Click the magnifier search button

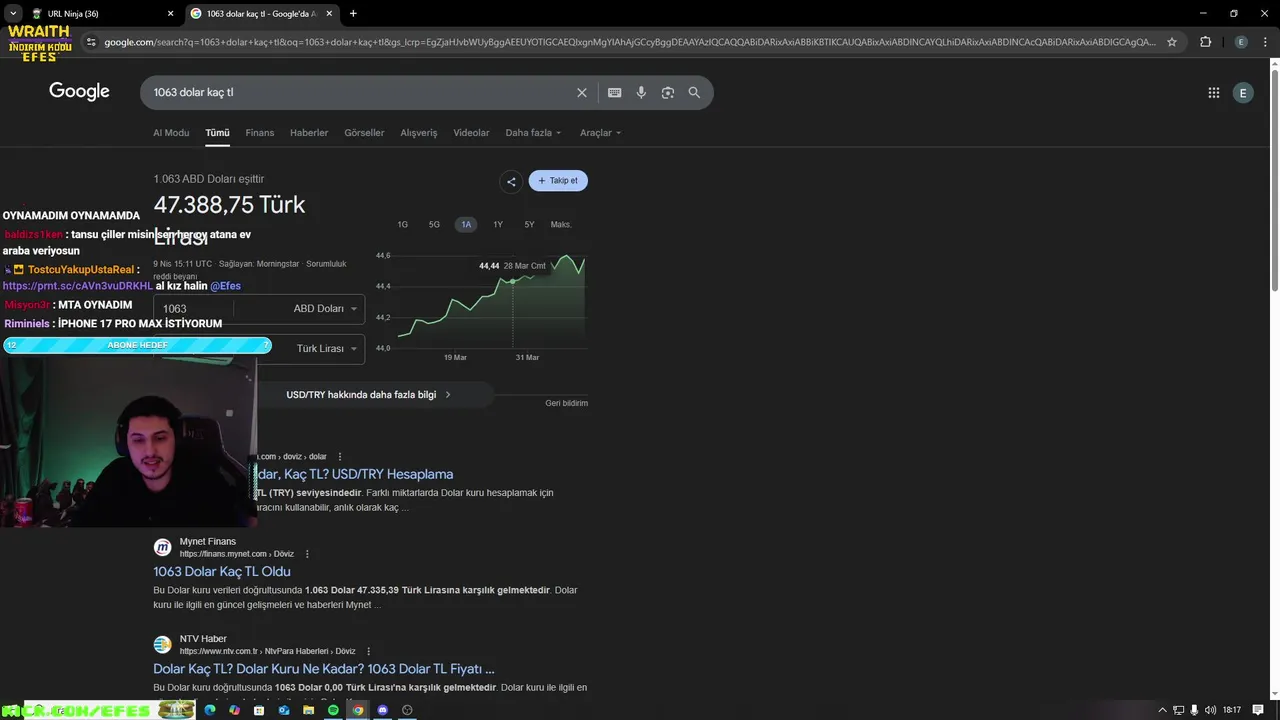694,92
